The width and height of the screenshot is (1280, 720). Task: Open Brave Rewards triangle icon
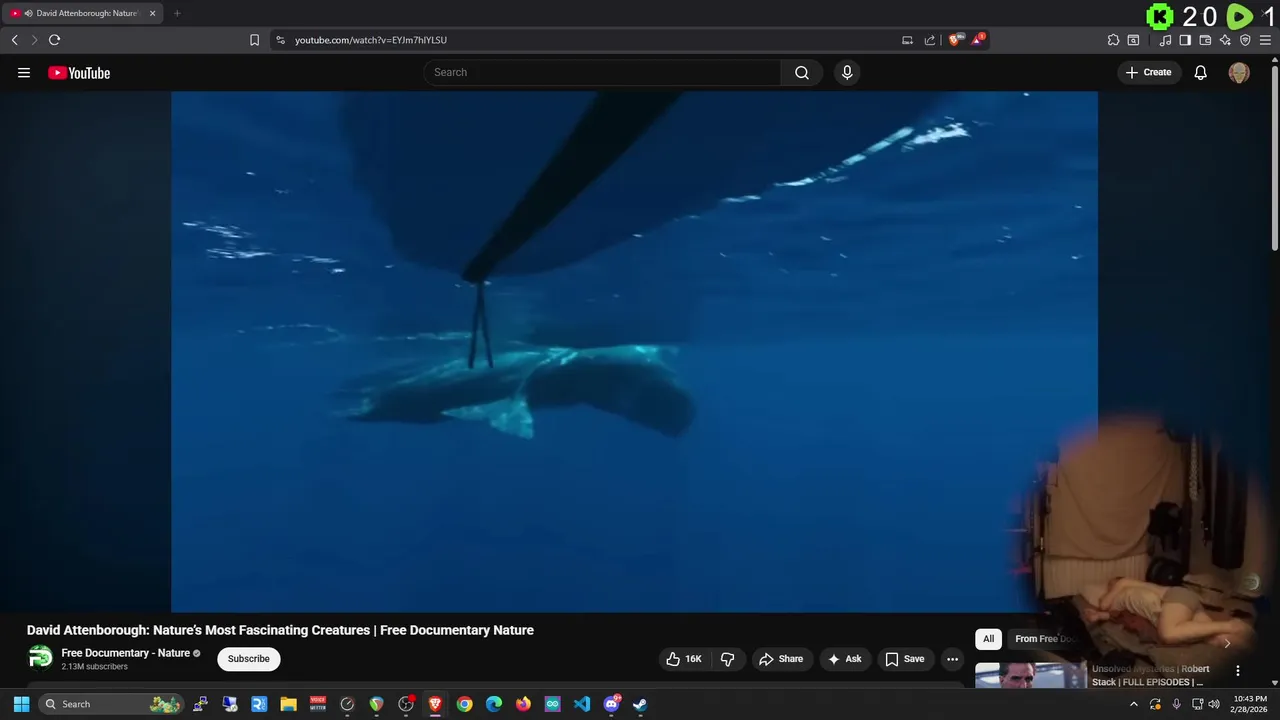point(978,40)
